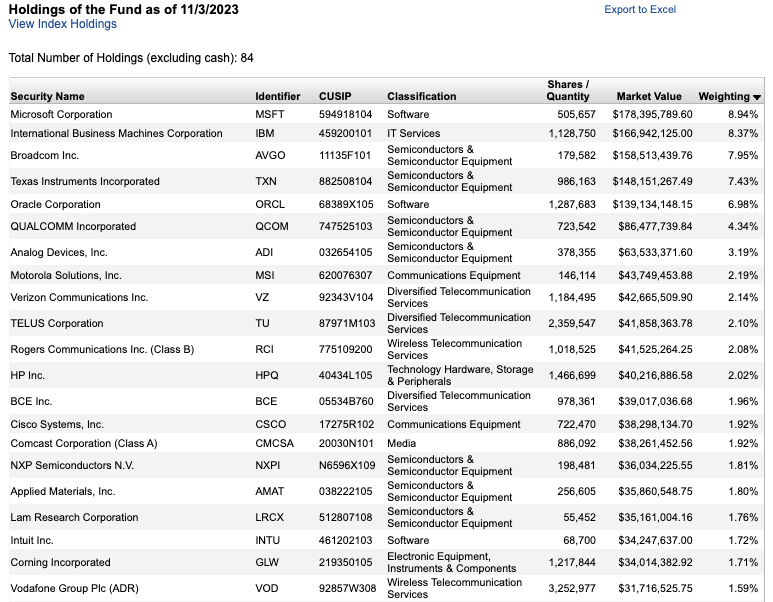Click IT Services classification cell
Viewport: 773px width, 602px height.
pyautogui.click(x=414, y=134)
